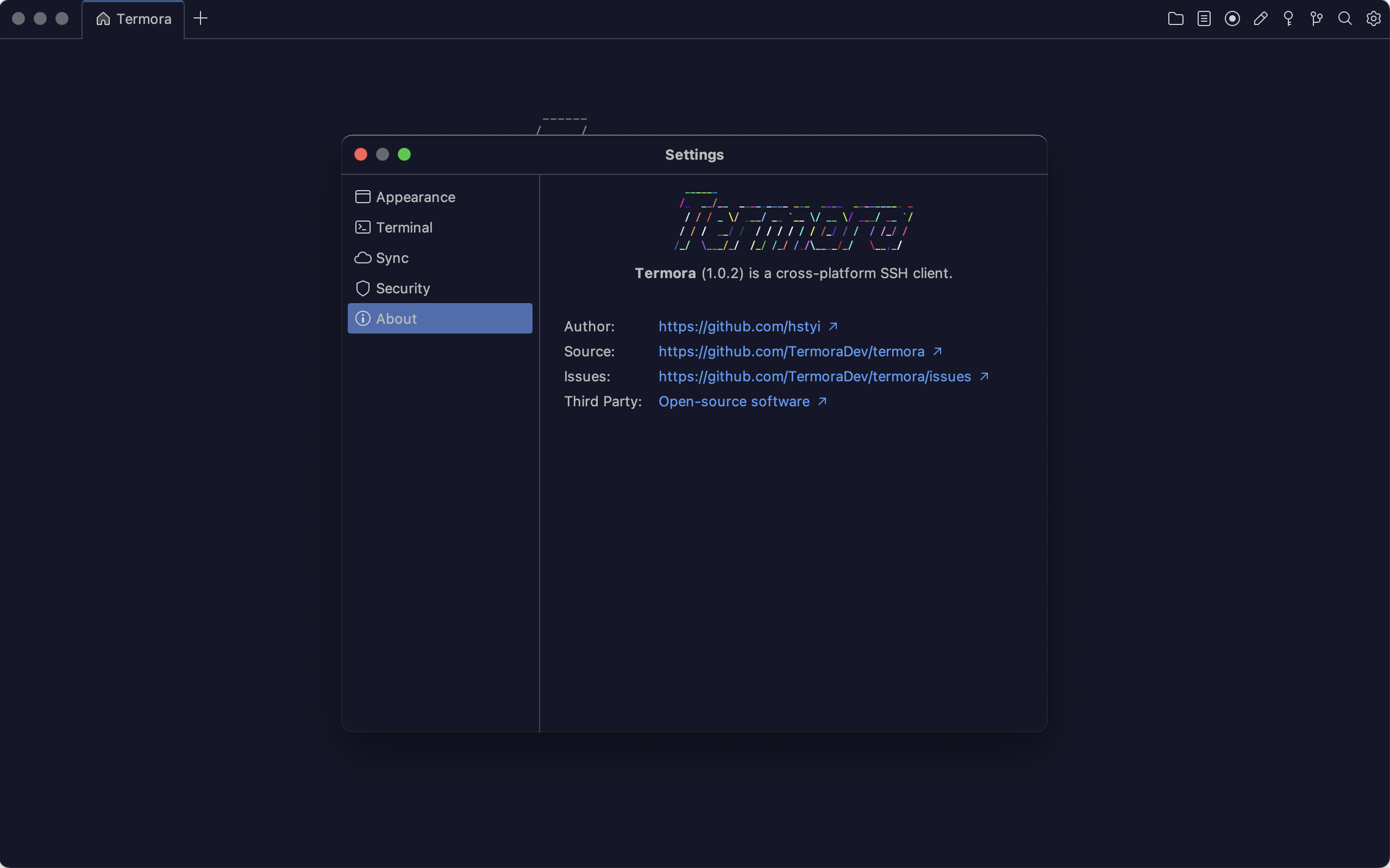Click the 'Source:' label
1390x868 pixels.
click(x=589, y=351)
